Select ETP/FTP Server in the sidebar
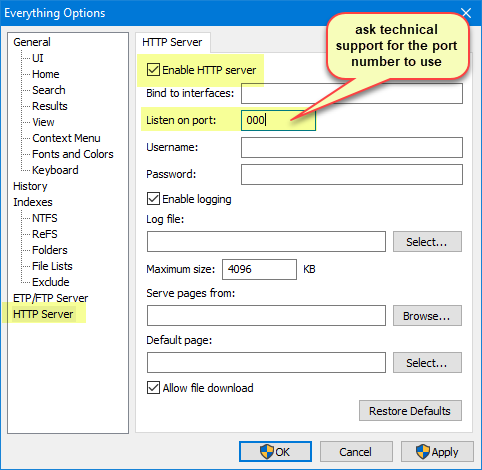The height and width of the screenshot is (470, 482). pos(50,298)
